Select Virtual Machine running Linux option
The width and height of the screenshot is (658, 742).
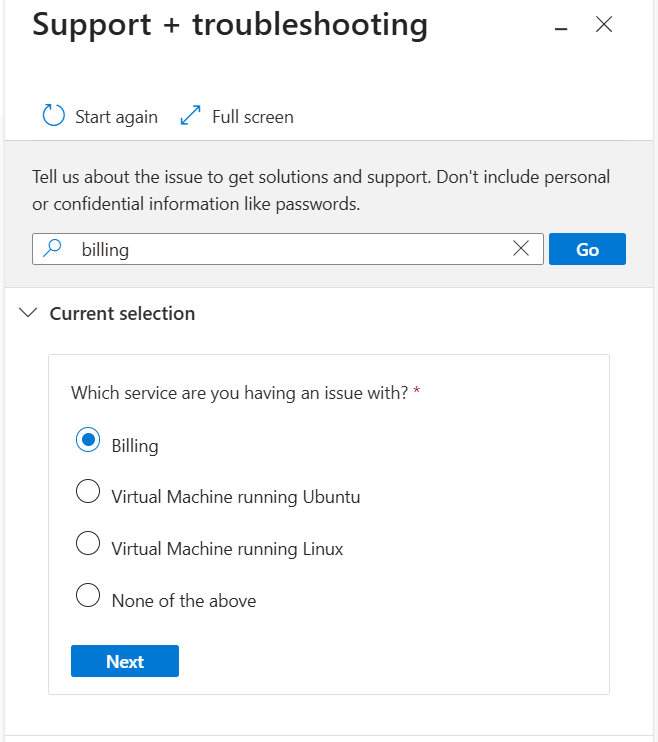(88, 543)
